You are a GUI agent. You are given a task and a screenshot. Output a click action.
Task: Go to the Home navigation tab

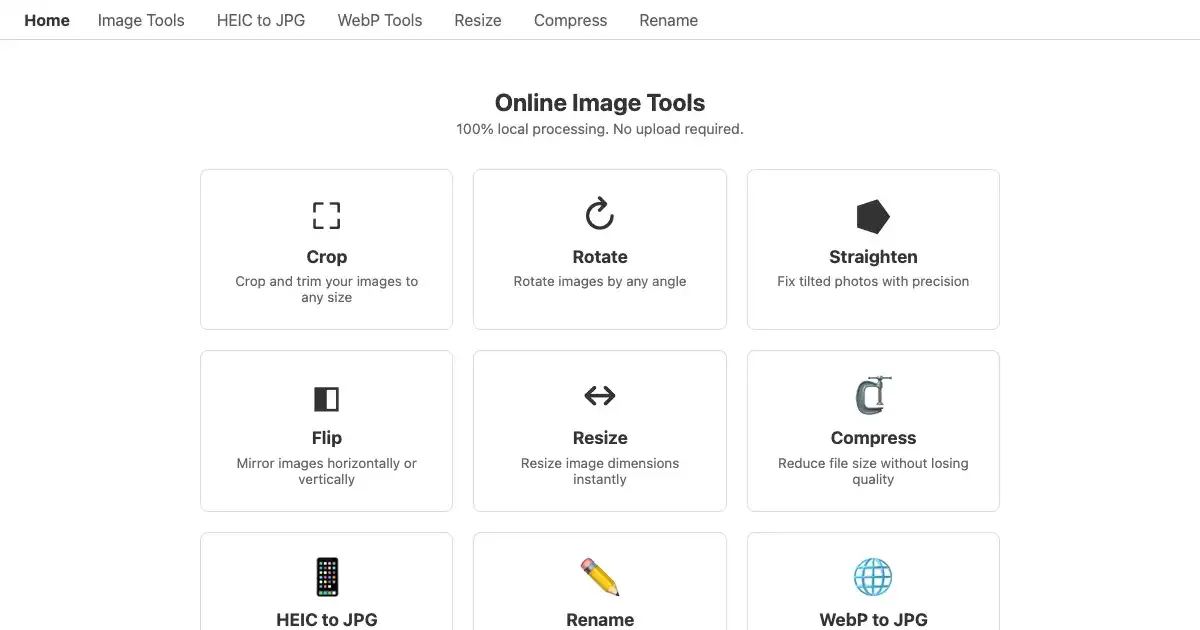47,20
